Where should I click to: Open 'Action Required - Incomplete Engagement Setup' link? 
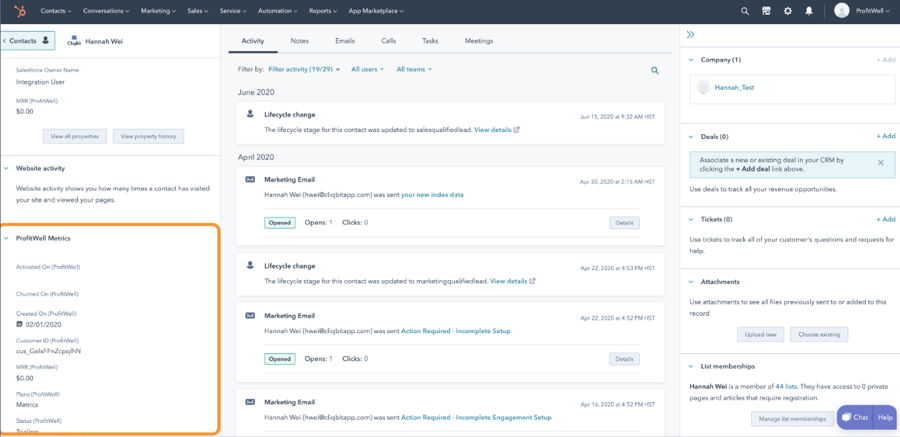point(476,417)
